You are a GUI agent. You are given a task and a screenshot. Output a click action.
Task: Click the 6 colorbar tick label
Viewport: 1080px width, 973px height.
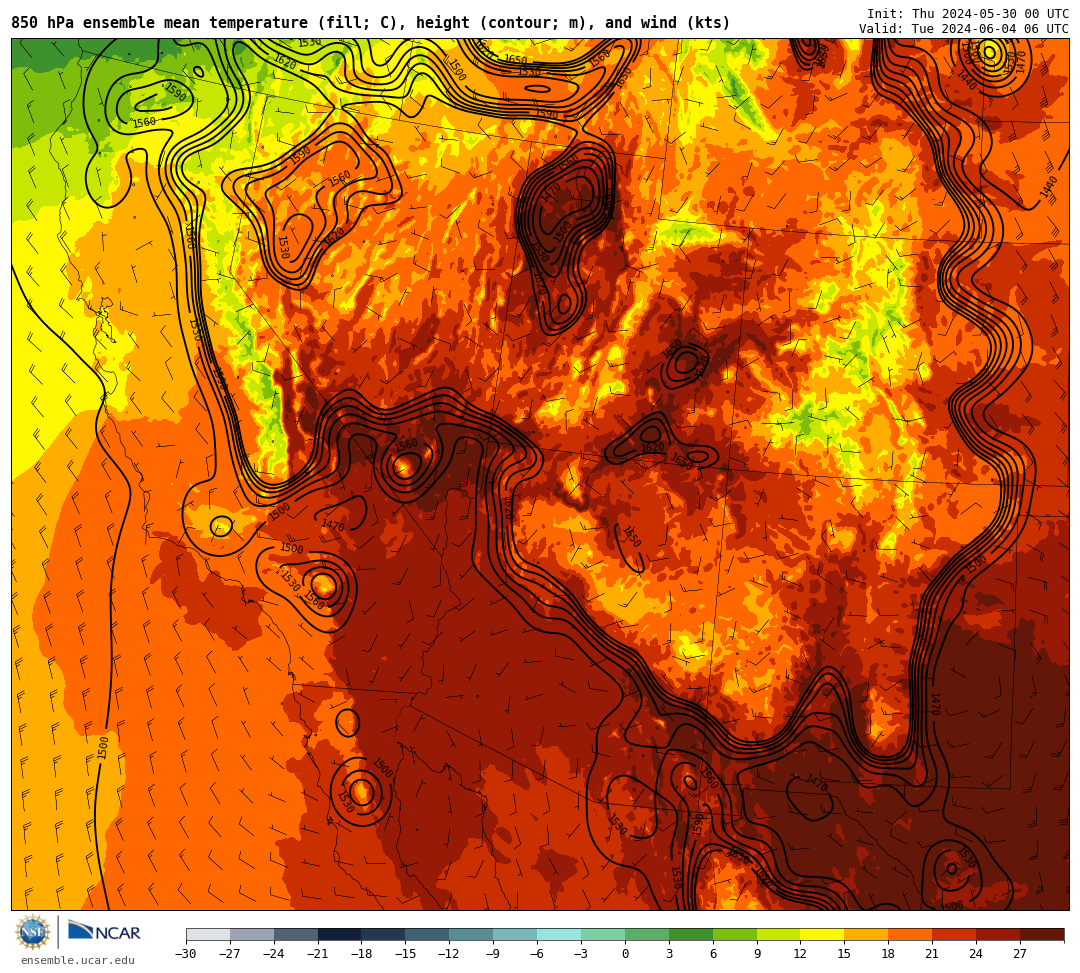pyautogui.click(x=713, y=954)
